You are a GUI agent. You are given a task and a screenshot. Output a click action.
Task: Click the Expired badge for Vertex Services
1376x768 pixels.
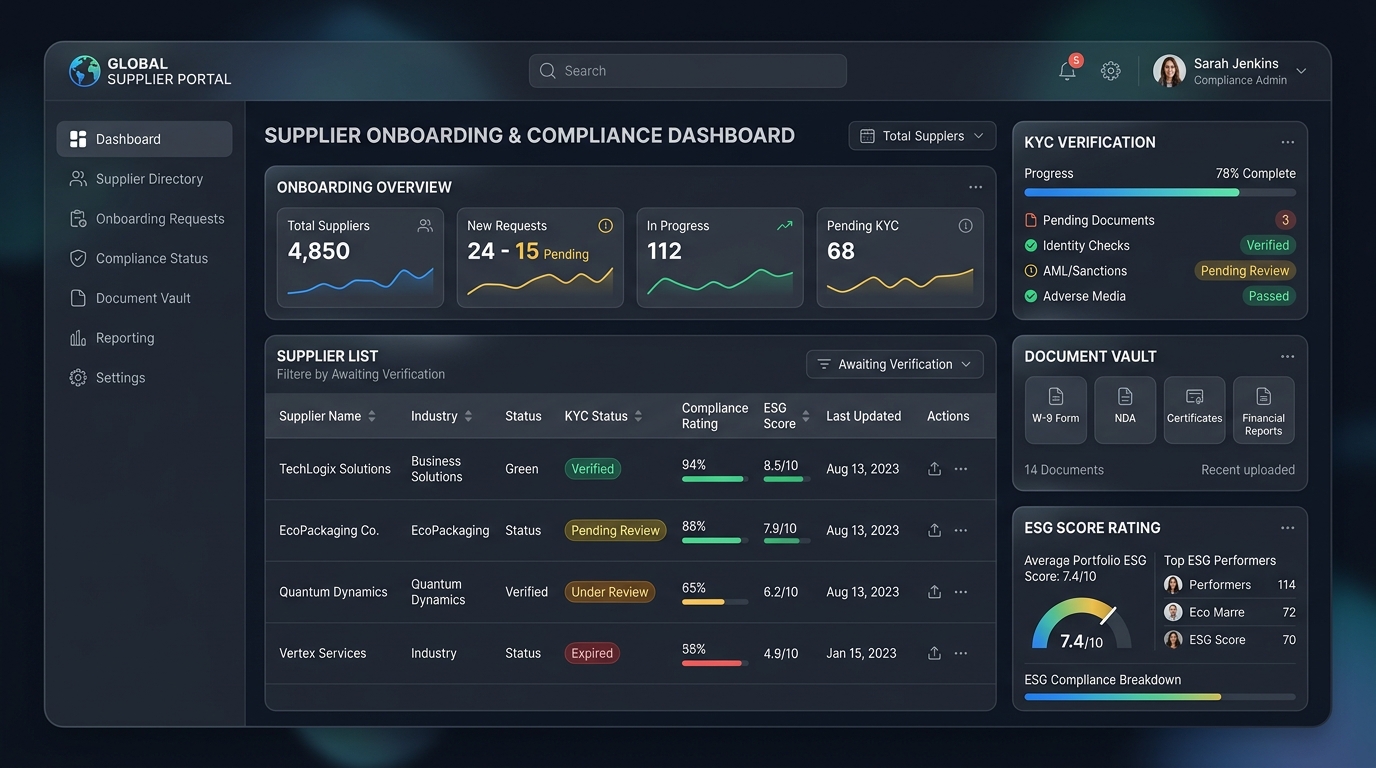[x=592, y=653]
